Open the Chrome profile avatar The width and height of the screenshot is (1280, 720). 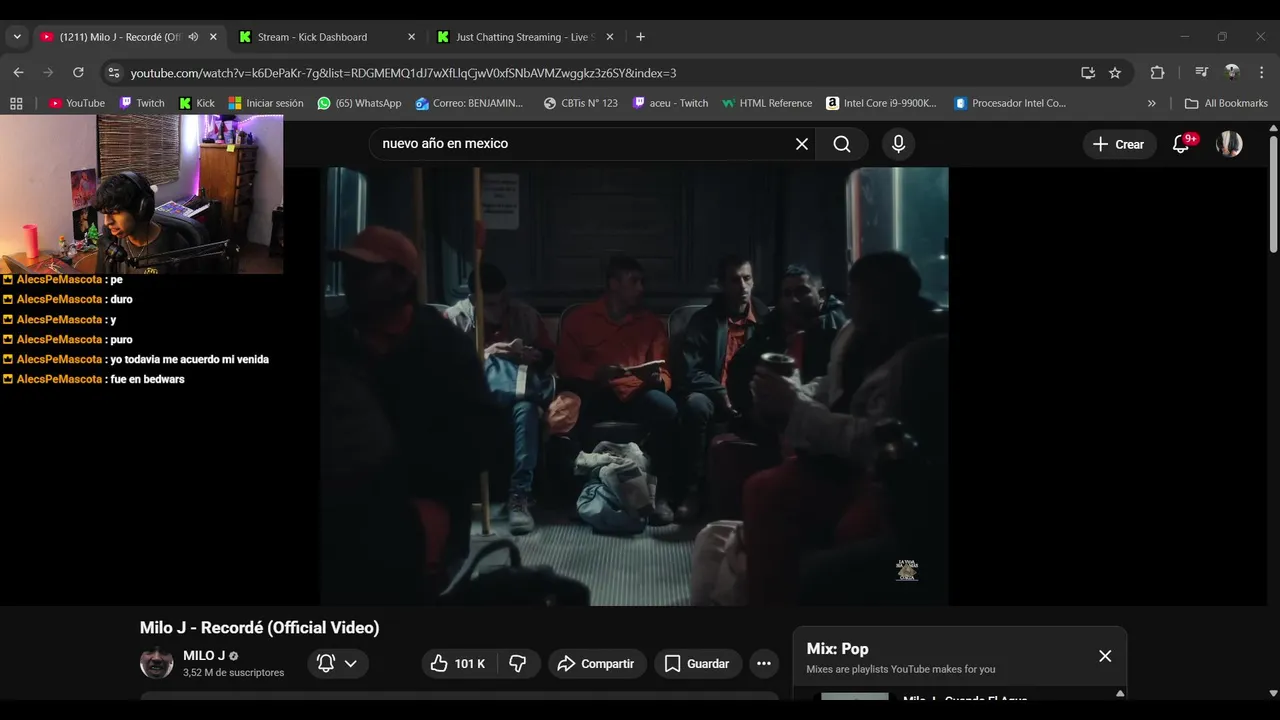(1232, 72)
